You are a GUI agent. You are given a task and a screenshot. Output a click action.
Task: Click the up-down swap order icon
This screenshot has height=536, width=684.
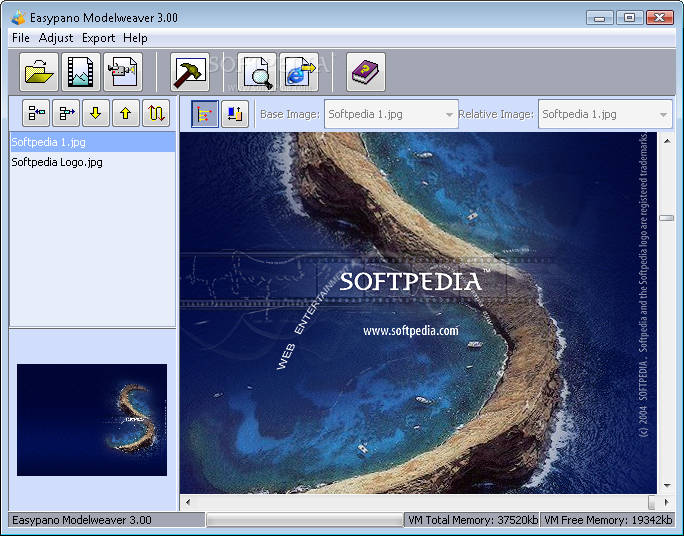pos(156,113)
